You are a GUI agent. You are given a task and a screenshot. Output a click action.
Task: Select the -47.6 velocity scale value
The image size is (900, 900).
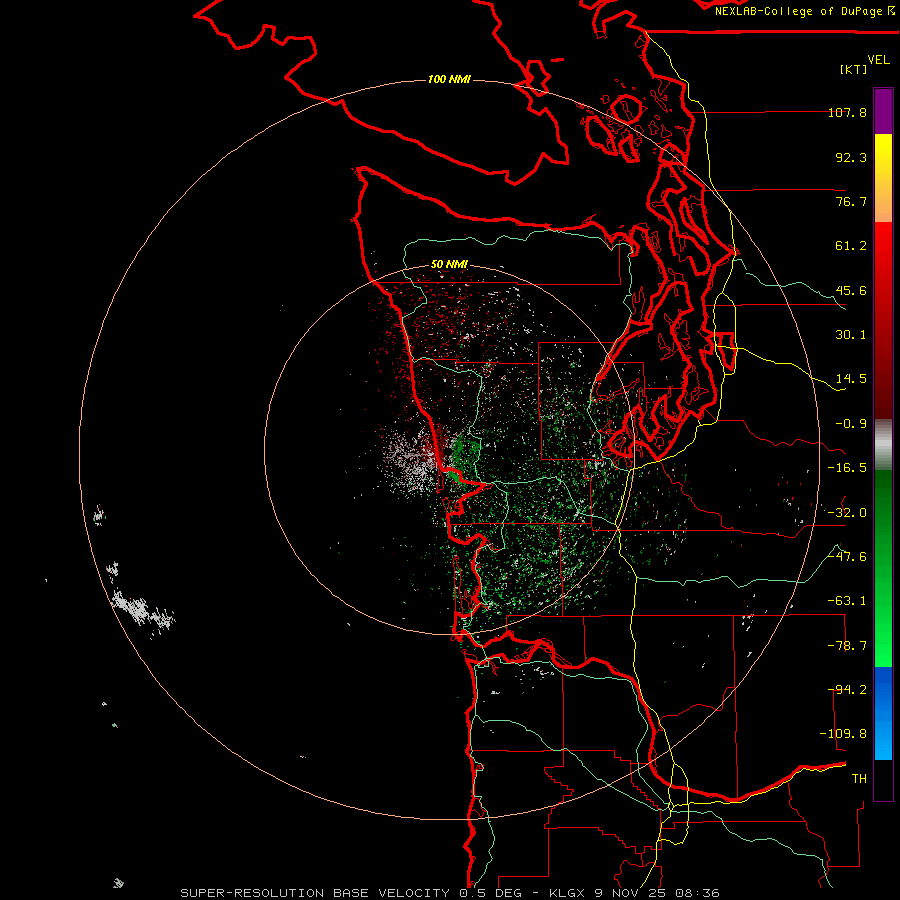click(847, 557)
